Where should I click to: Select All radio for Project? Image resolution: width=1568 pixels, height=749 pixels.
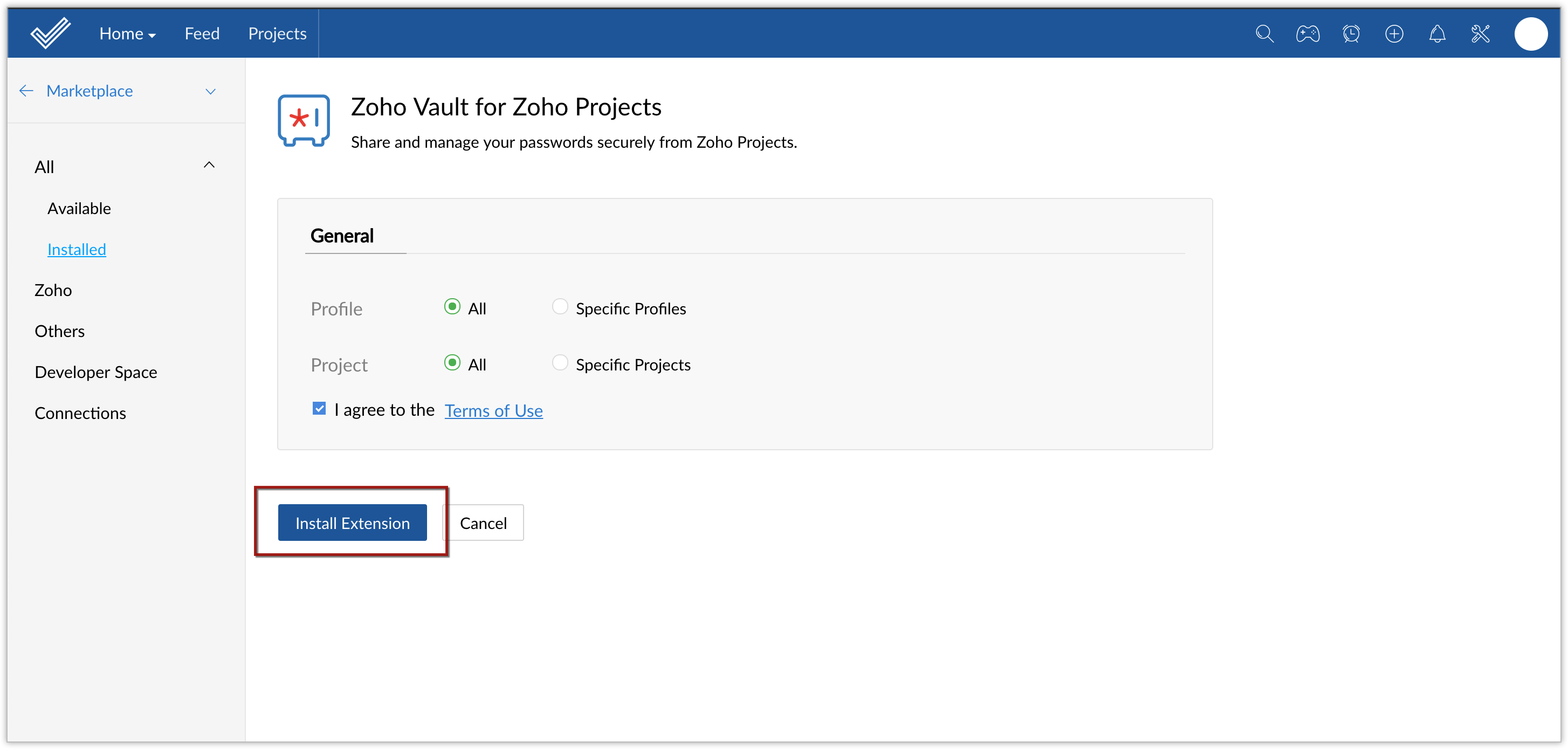pos(452,363)
